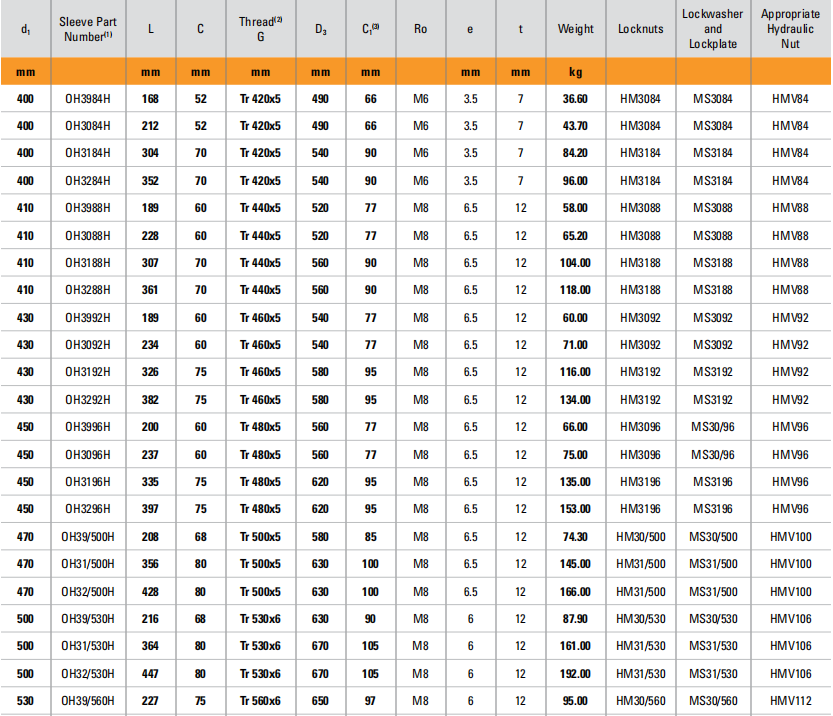
Task: Click the HM30/500 locknut cell
Action: [x=640, y=537]
